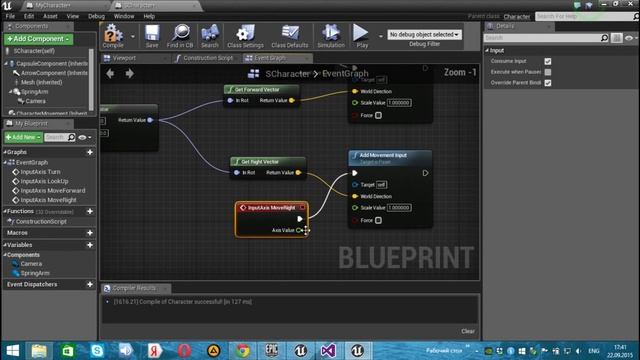The width and height of the screenshot is (640, 360).
Task: Toggle Consume Input checkbox
Action: click(548, 61)
